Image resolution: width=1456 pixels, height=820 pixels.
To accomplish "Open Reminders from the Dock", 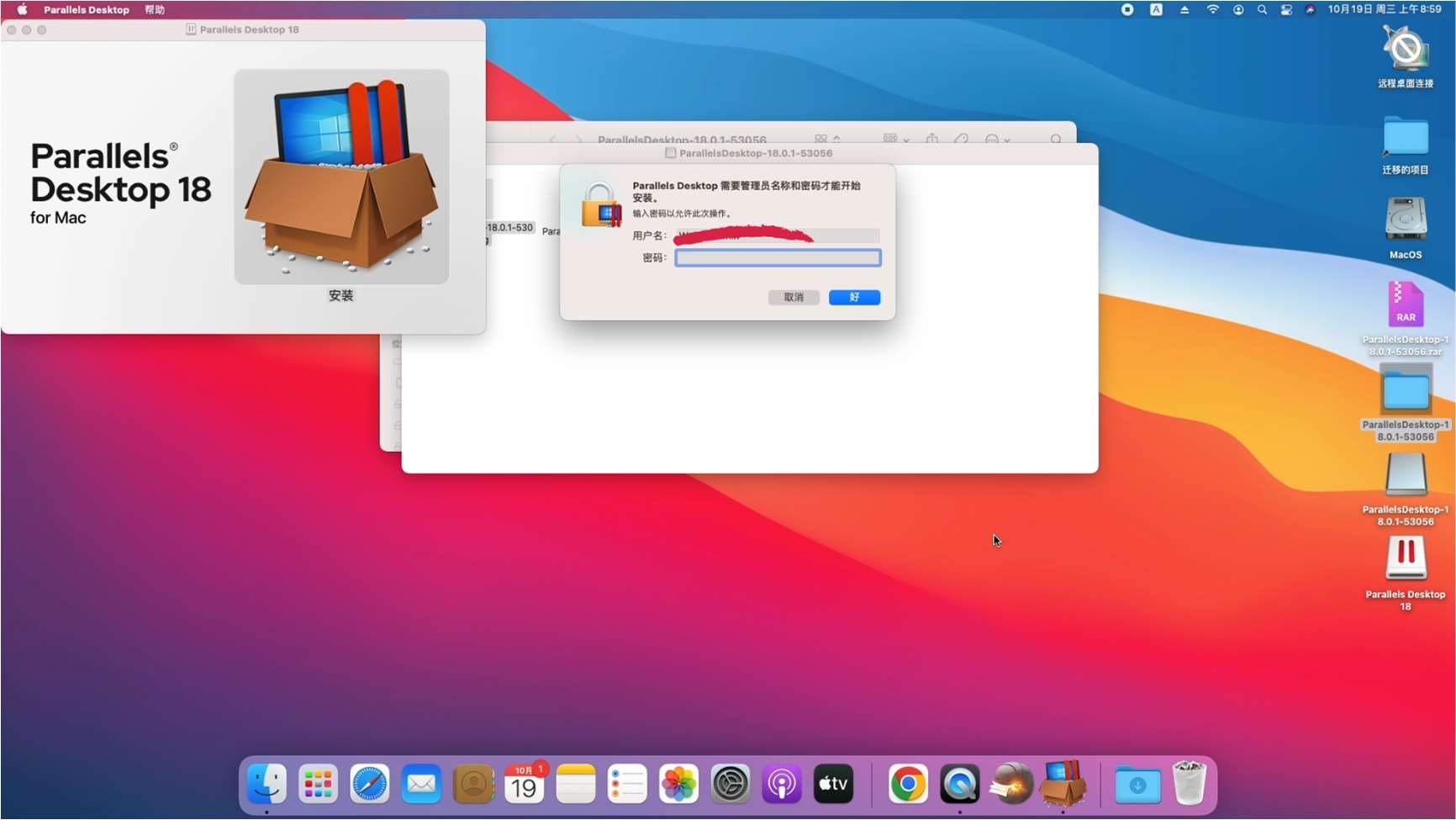I will pos(628,785).
